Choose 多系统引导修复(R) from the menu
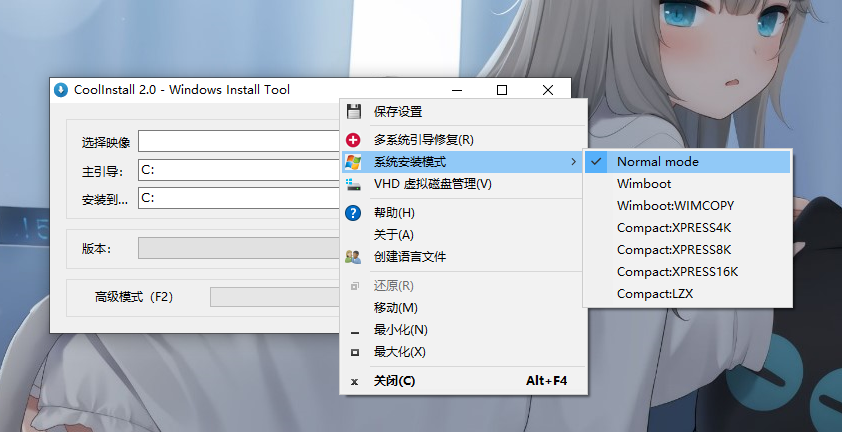842x432 pixels. pos(463,140)
